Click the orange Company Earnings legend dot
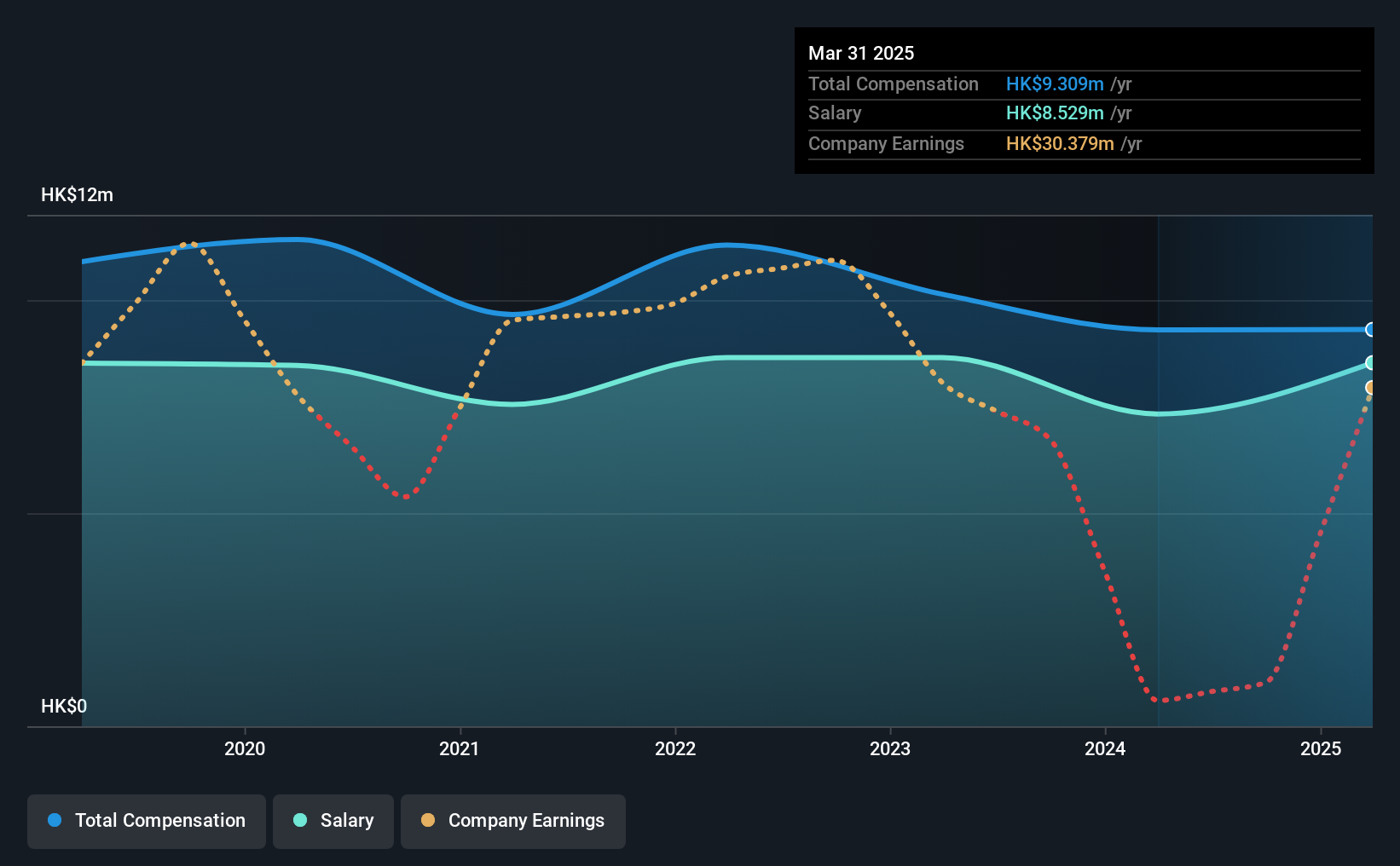1400x866 pixels. [x=428, y=820]
